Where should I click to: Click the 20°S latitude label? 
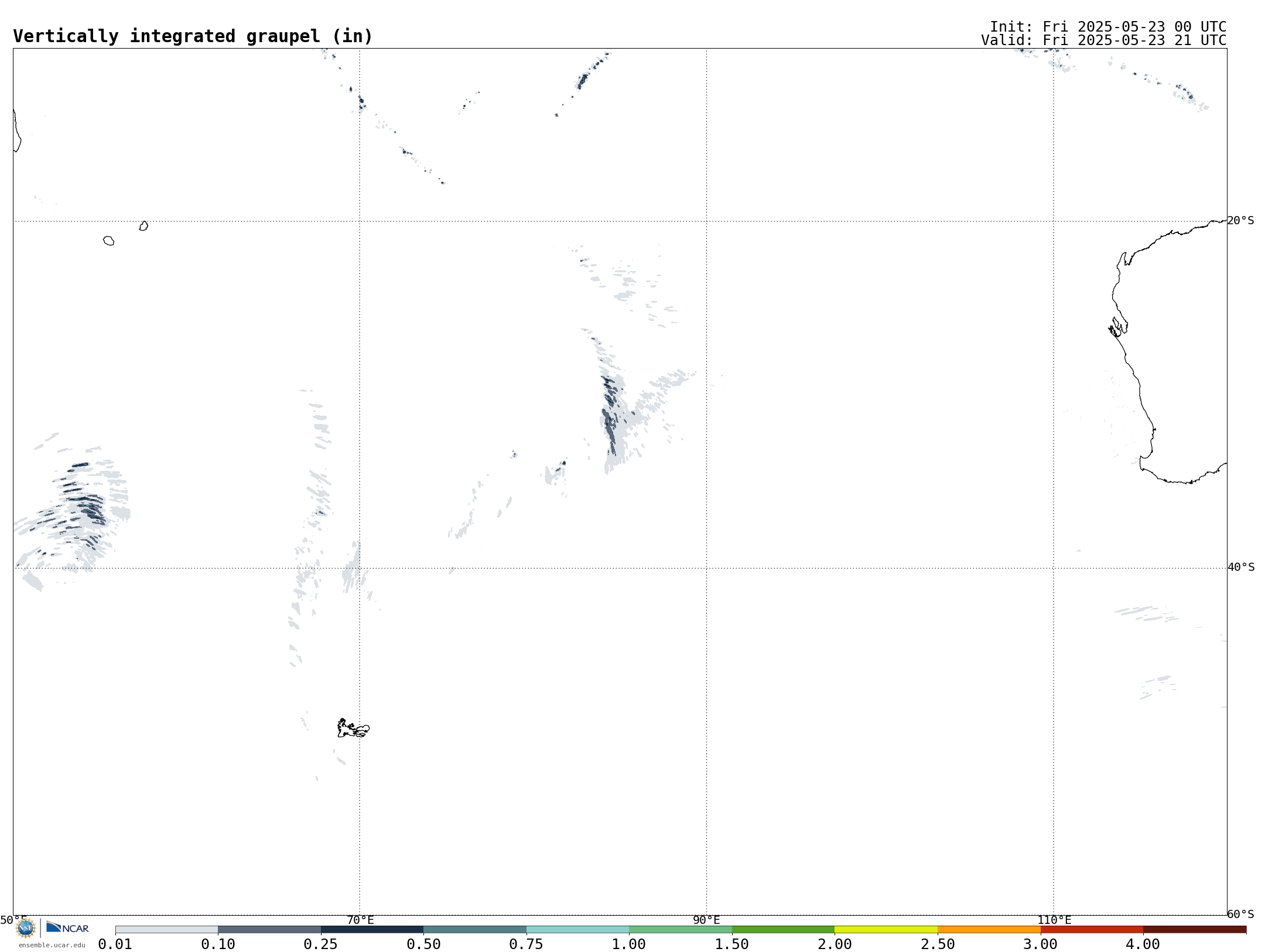pyautogui.click(x=1240, y=221)
